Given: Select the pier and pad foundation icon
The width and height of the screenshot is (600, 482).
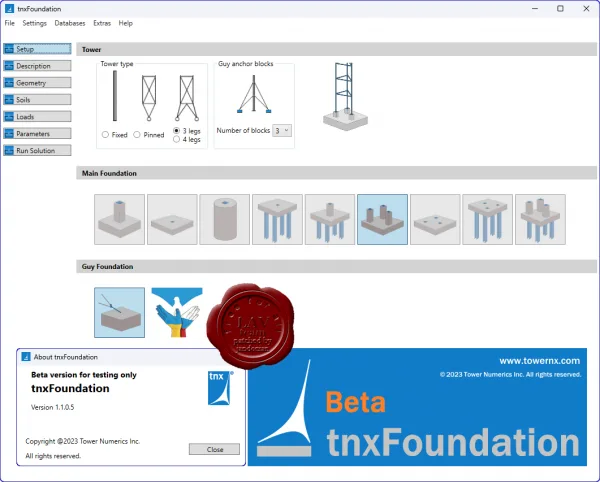Looking at the screenshot, I should pos(119,219).
